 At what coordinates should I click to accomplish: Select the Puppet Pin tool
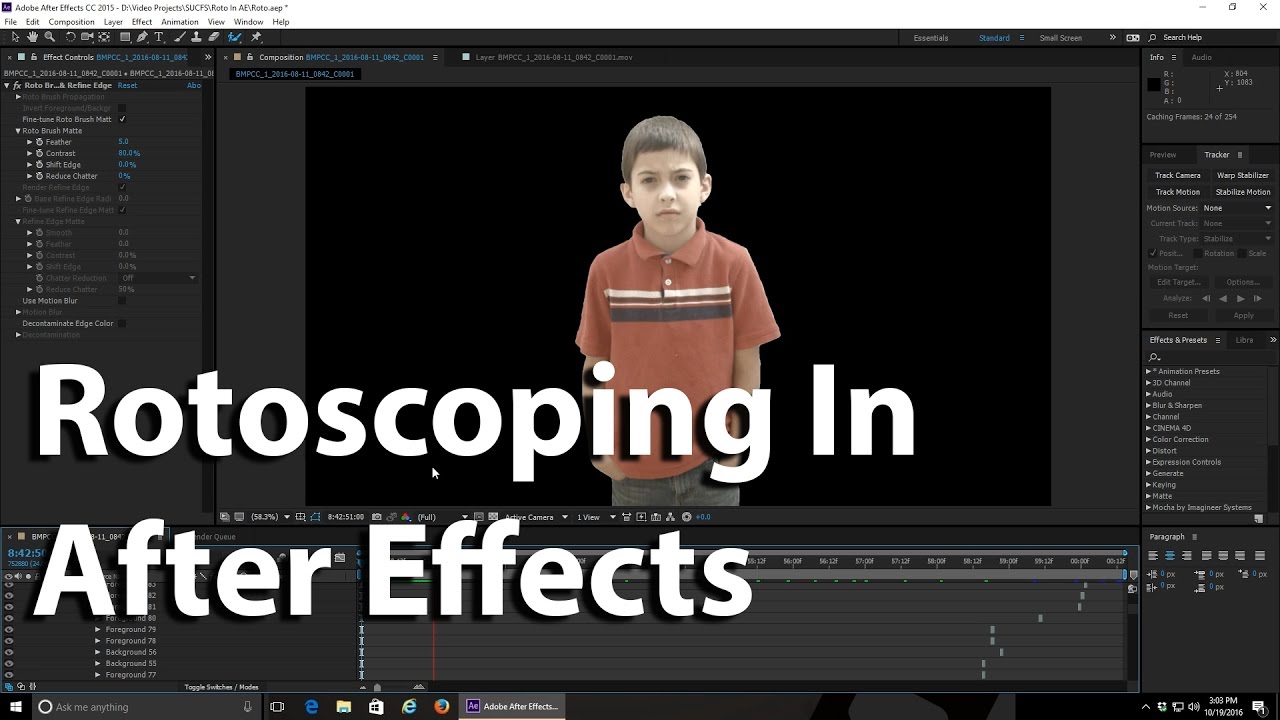(256, 37)
